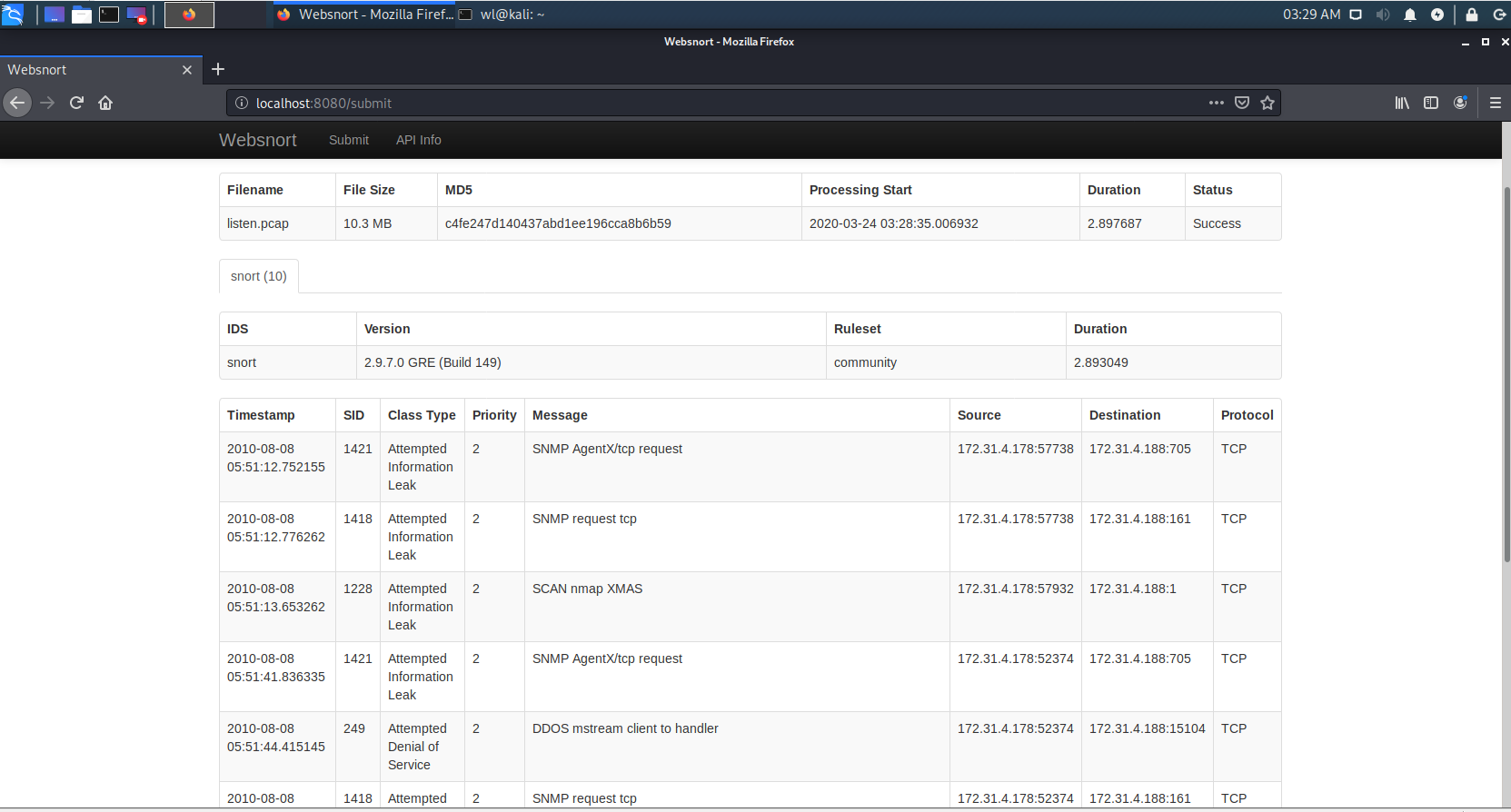Select the listen.pcap filename cell

[277, 223]
